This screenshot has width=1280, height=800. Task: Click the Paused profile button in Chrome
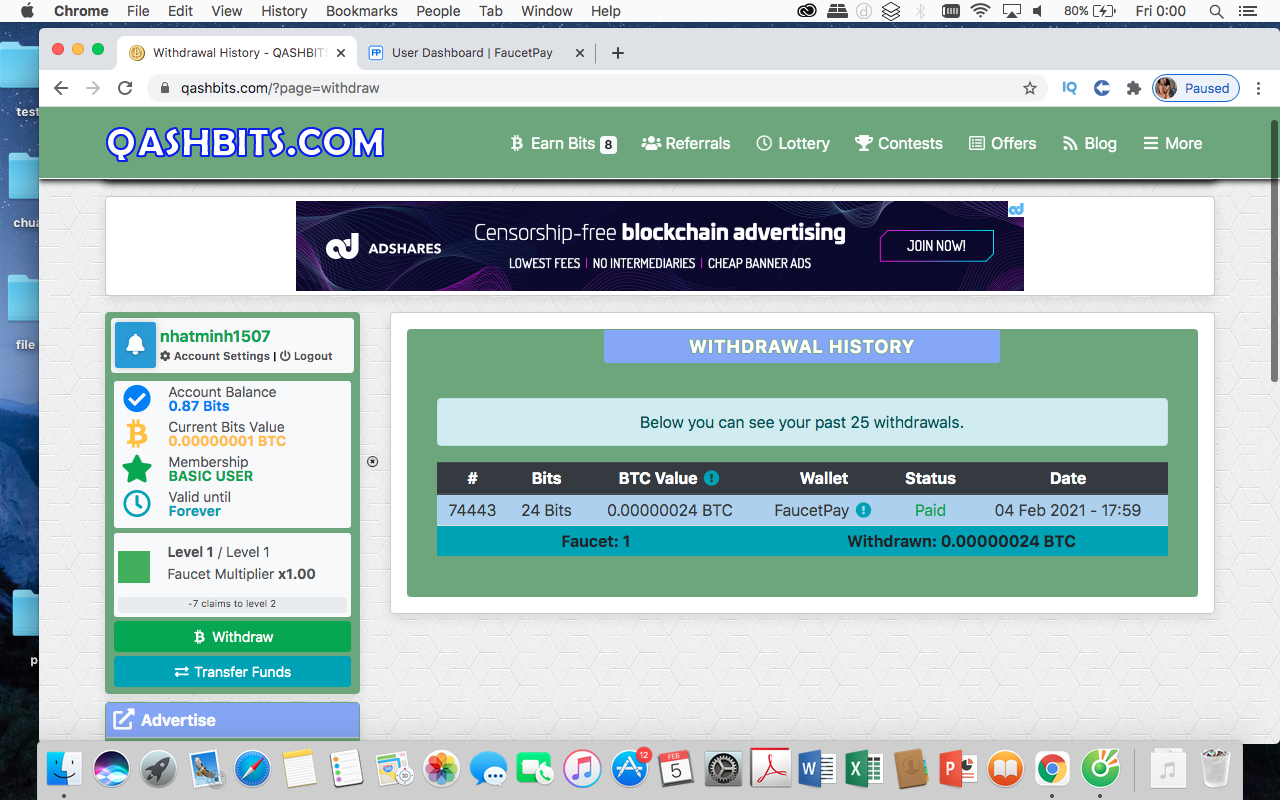coord(1196,88)
